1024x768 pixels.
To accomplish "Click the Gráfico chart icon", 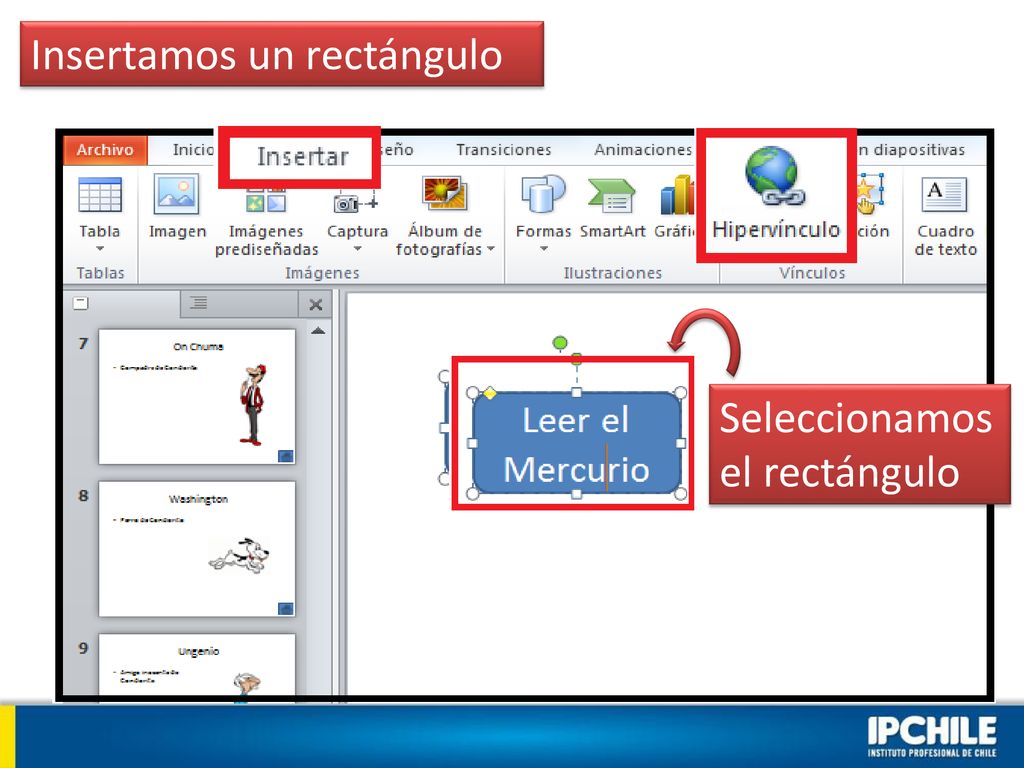I will [x=677, y=195].
